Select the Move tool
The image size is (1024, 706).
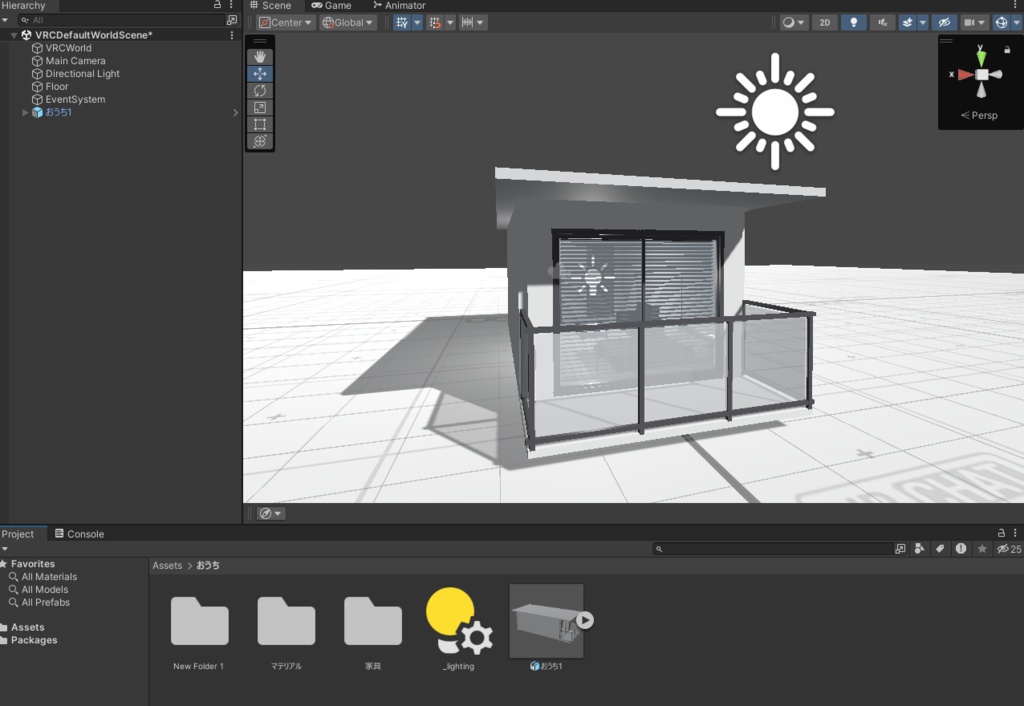(x=260, y=74)
